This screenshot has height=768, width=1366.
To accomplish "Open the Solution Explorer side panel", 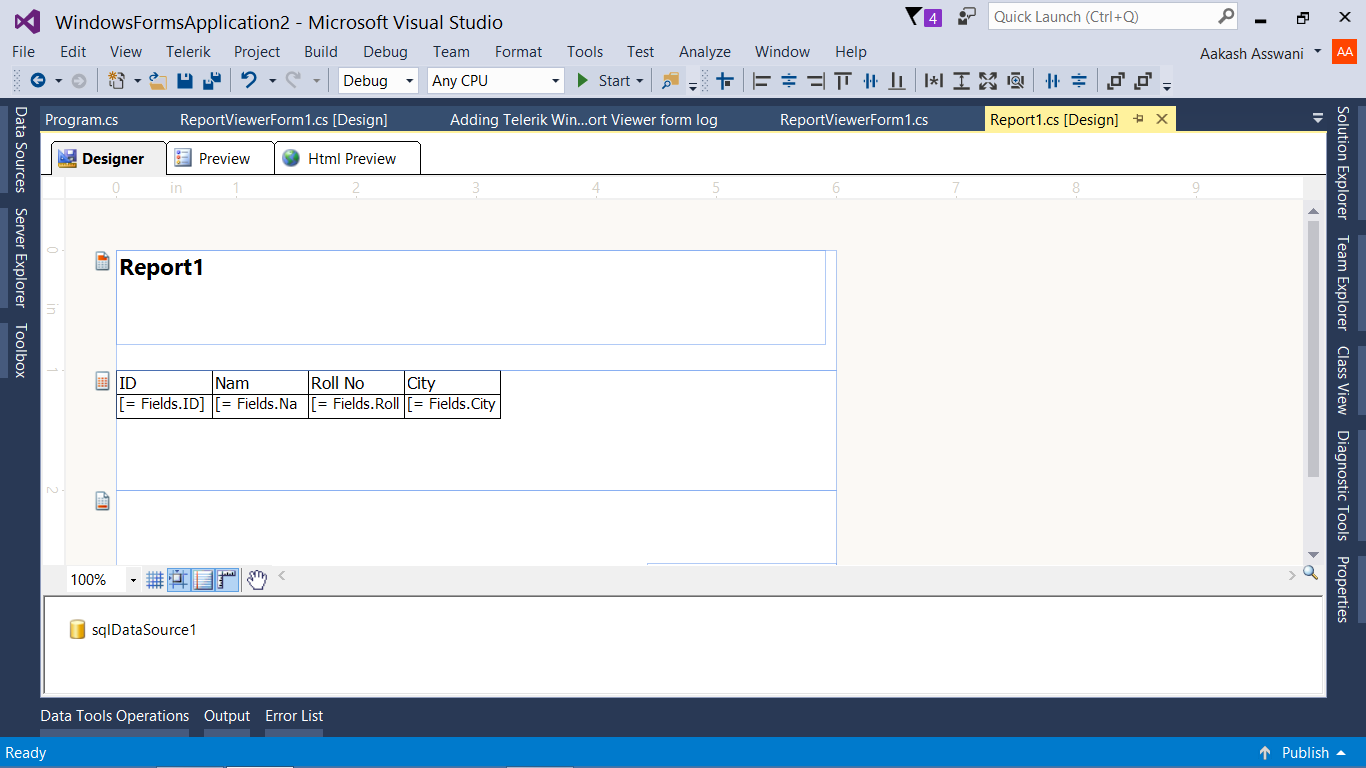I will click(1342, 162).
